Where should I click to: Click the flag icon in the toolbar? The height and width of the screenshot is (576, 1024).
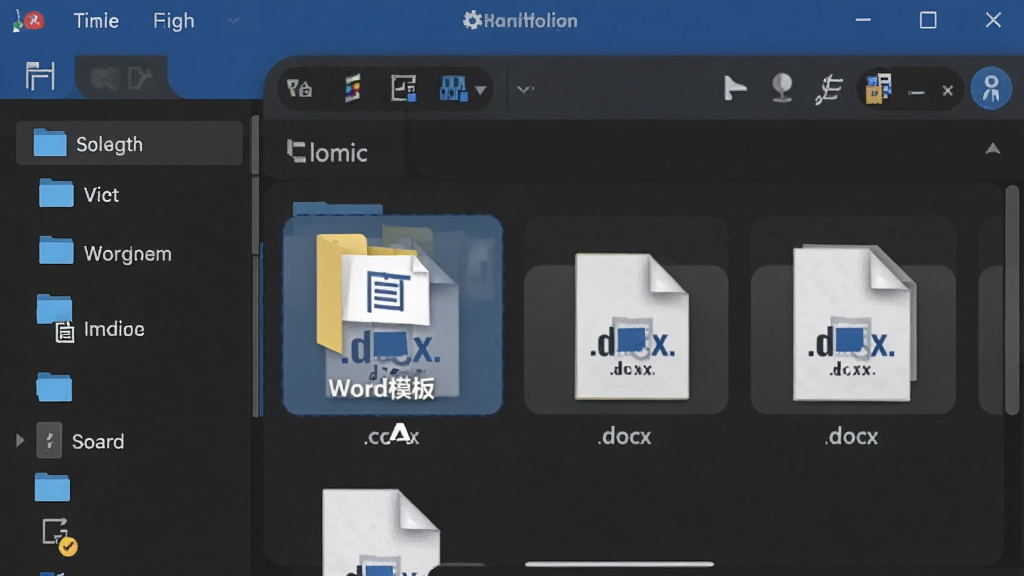[735, 88]
